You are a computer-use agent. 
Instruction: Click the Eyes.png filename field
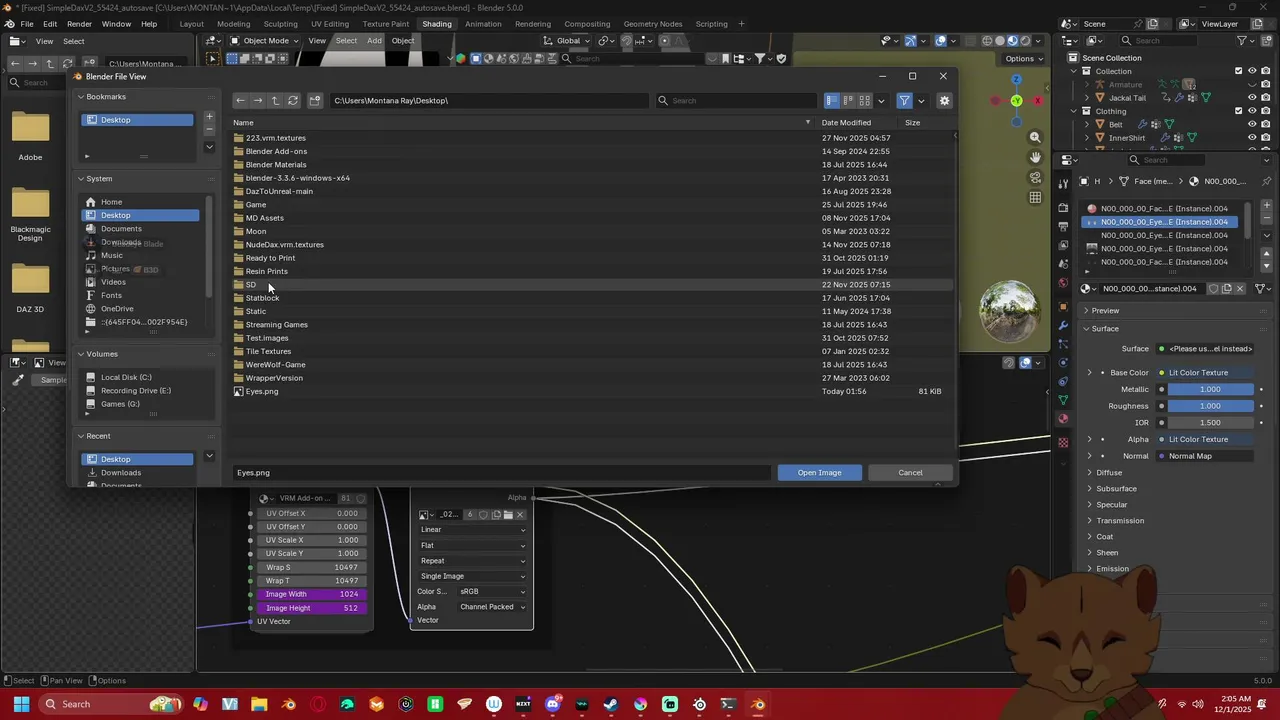coord(501,472)
